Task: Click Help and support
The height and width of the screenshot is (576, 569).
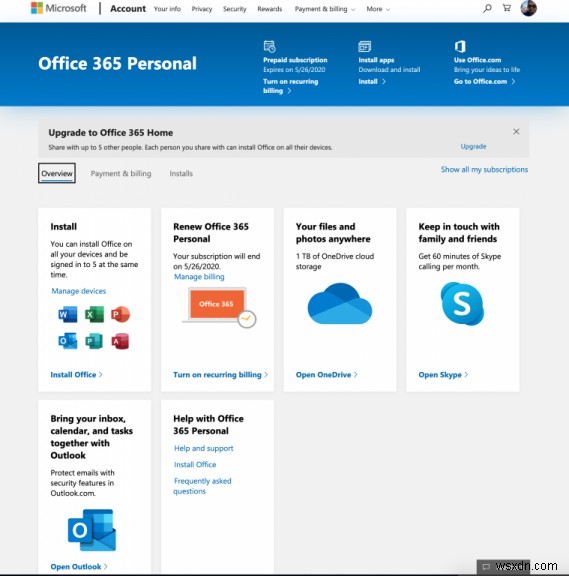Action: [x=204, y=448]
